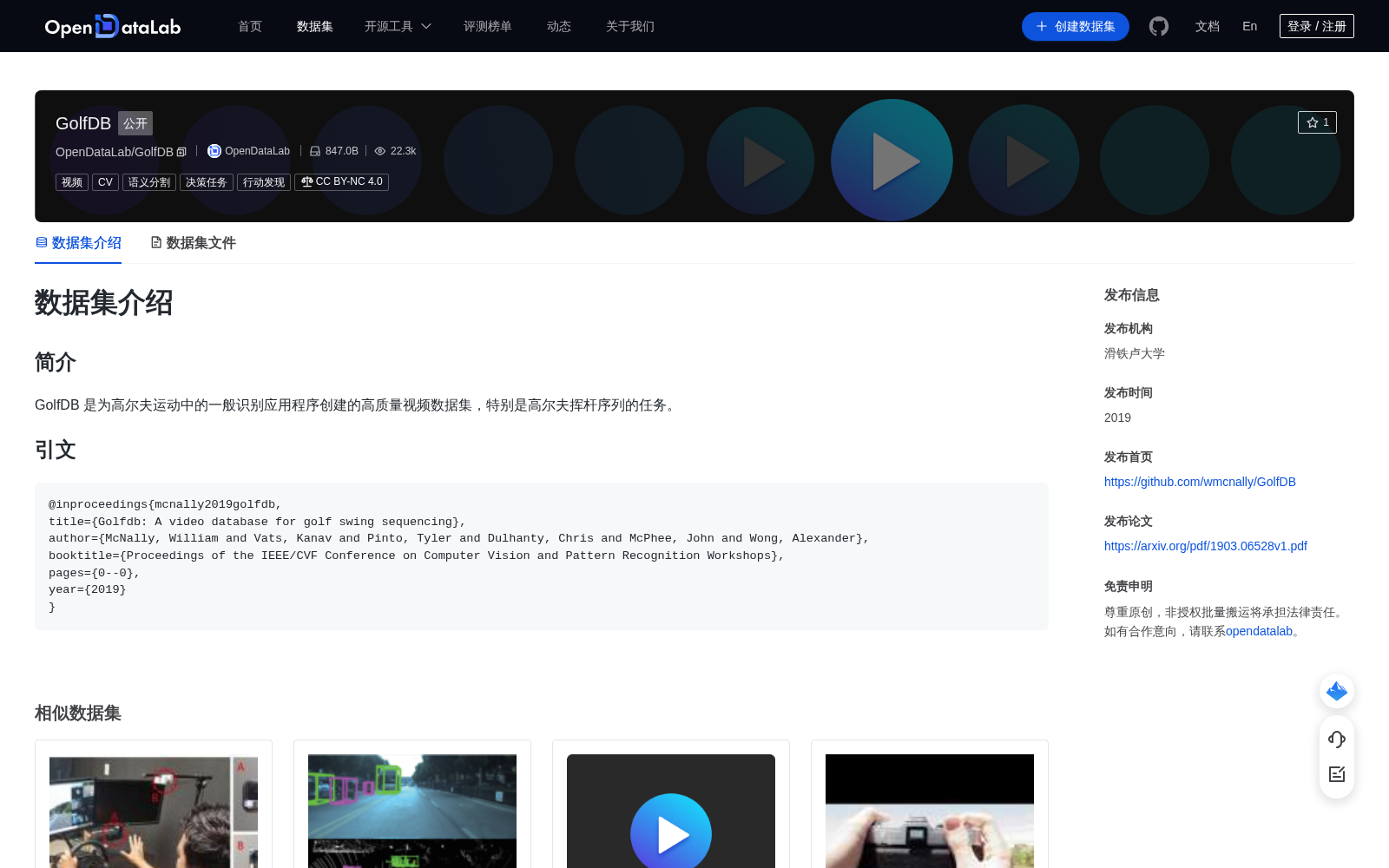Open the arxiv.org paper PDF link
Image resolution: width=1389 pixels, height=868 pixels.
(x=1206, y=546)
